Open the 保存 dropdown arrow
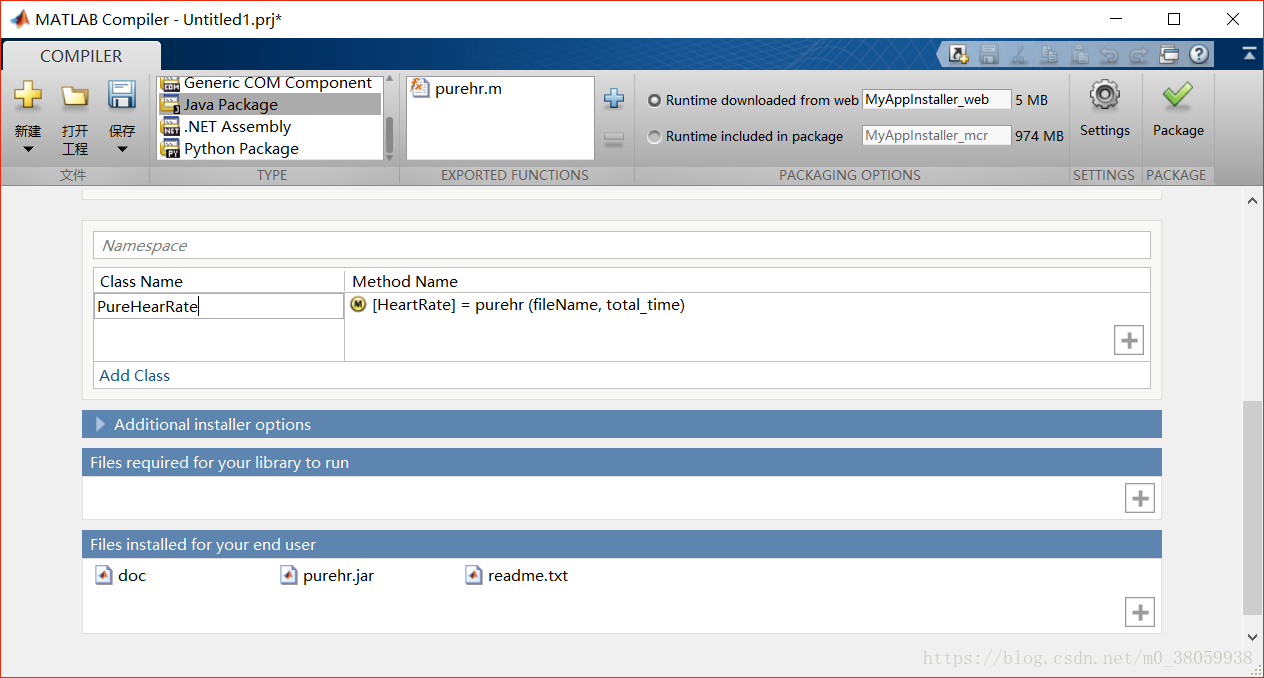Viewport: 1264px width, 678px height. coord(122,150)
